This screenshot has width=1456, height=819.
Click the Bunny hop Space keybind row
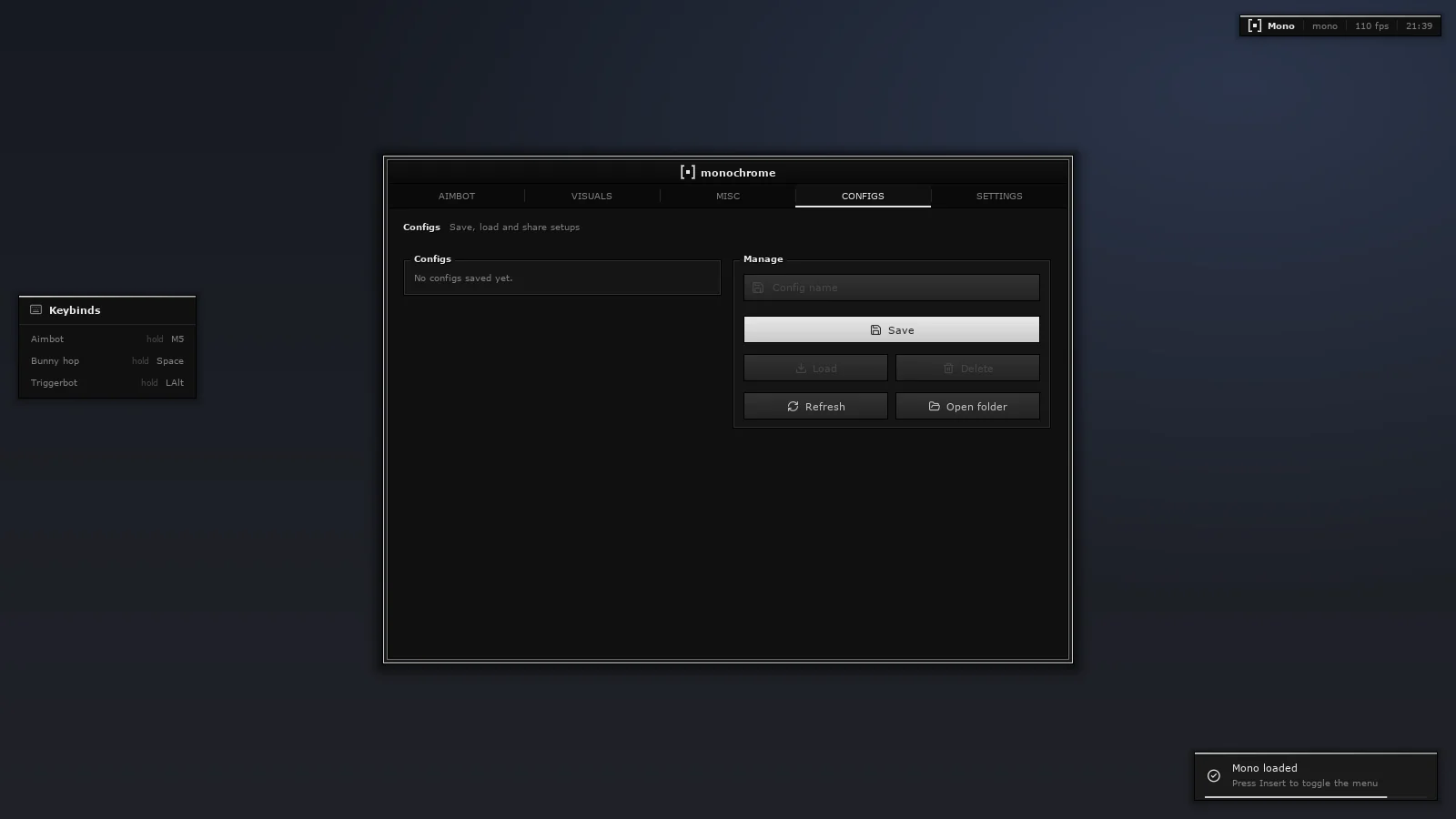[107, 361]
